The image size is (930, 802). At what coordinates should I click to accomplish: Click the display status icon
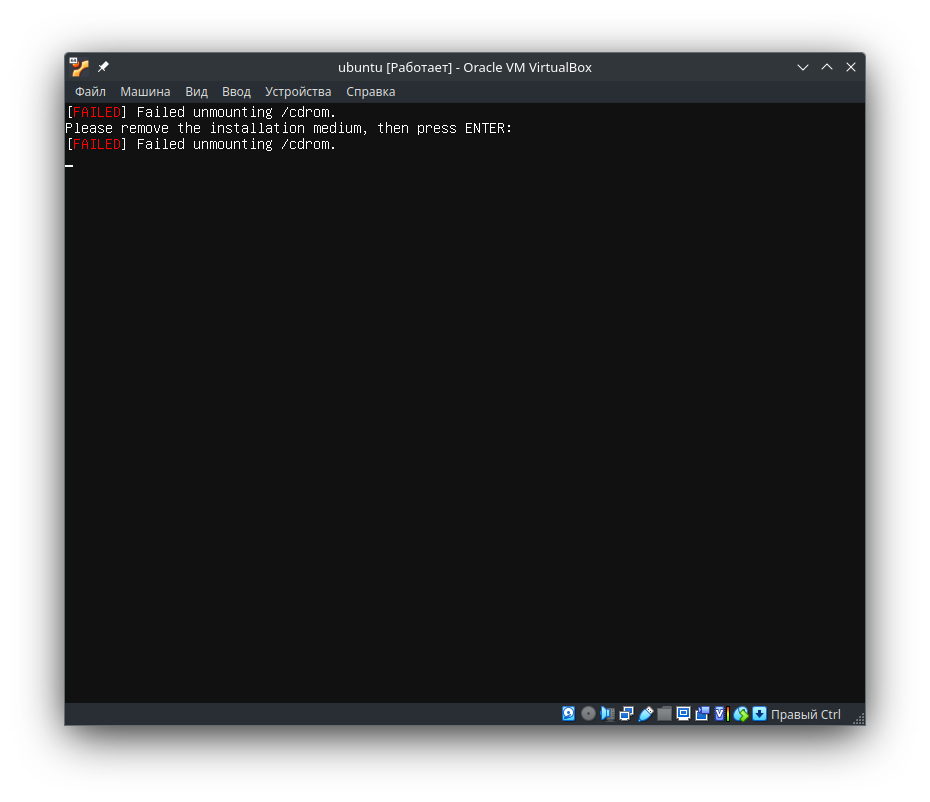coord(683,714)
